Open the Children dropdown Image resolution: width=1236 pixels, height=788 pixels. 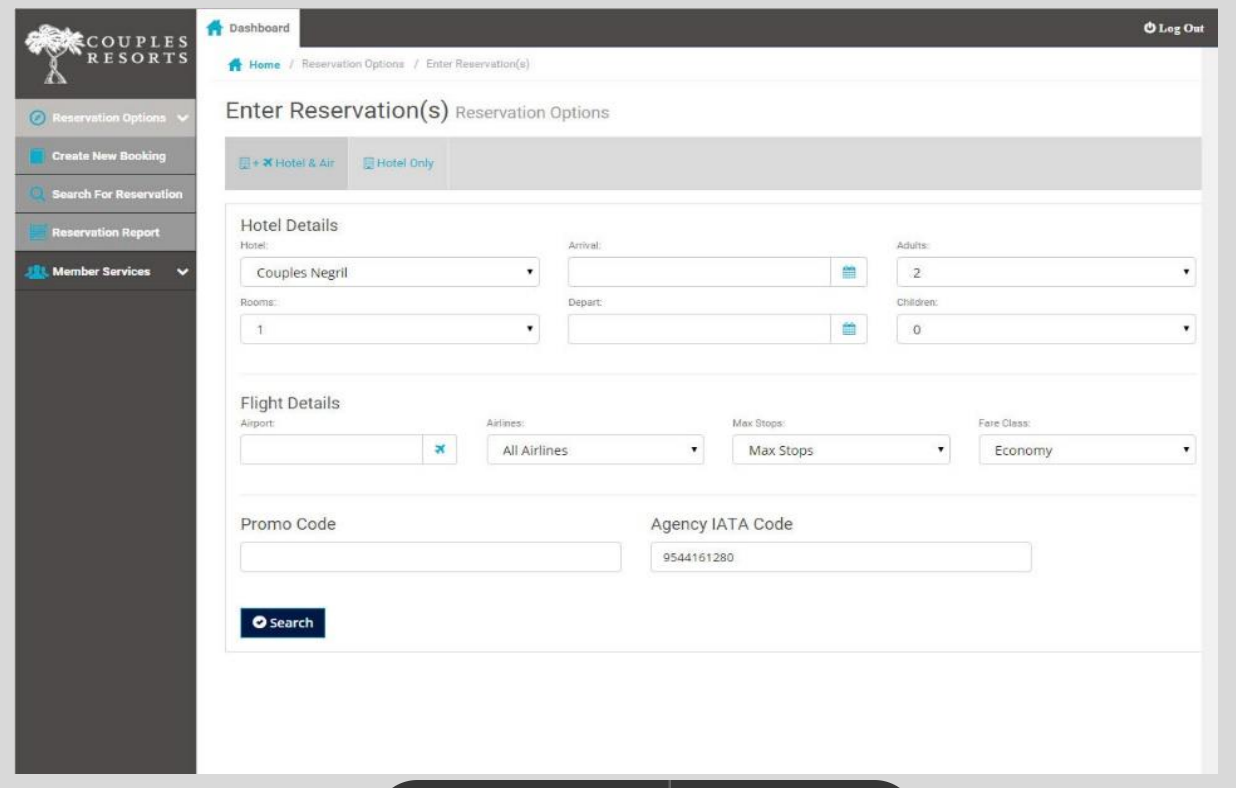pyautogui.click(x=1046, y=328)
